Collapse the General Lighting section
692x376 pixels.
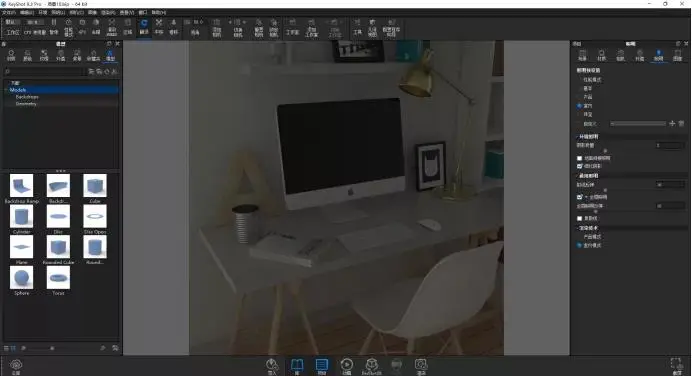pos(578,176)
